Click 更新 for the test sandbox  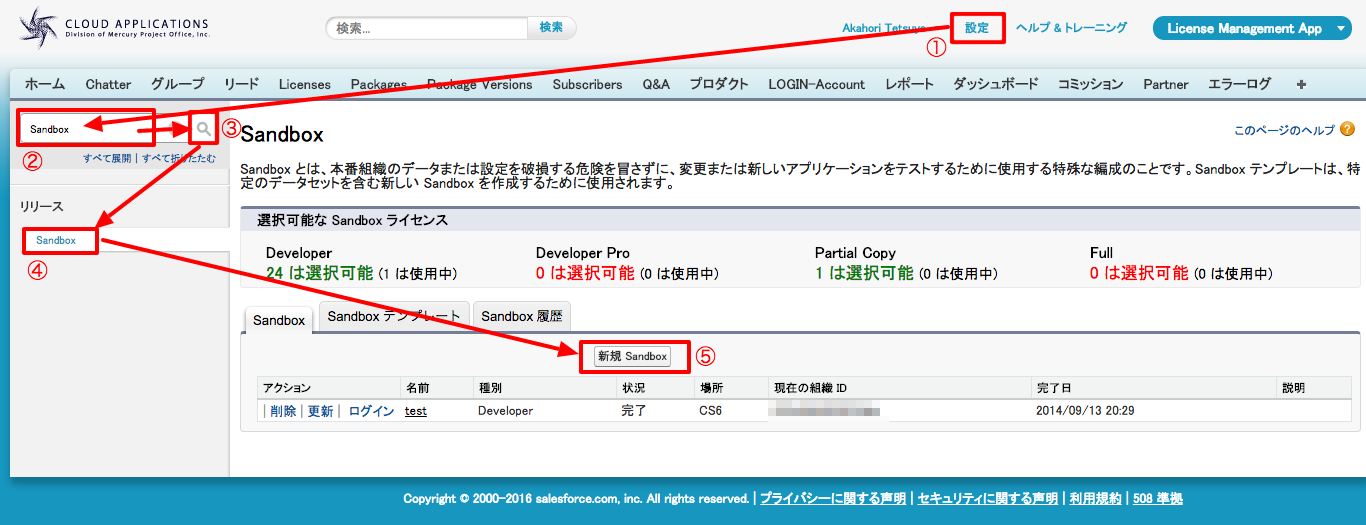click(320, 411)
